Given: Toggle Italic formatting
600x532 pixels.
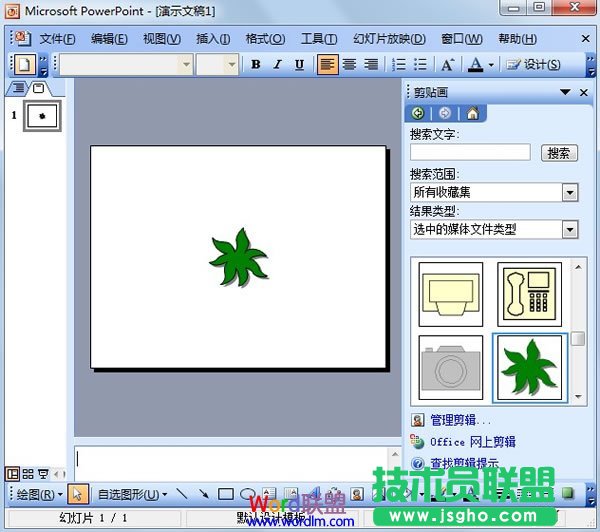Looking at the screenshot, I should (277, 64).
